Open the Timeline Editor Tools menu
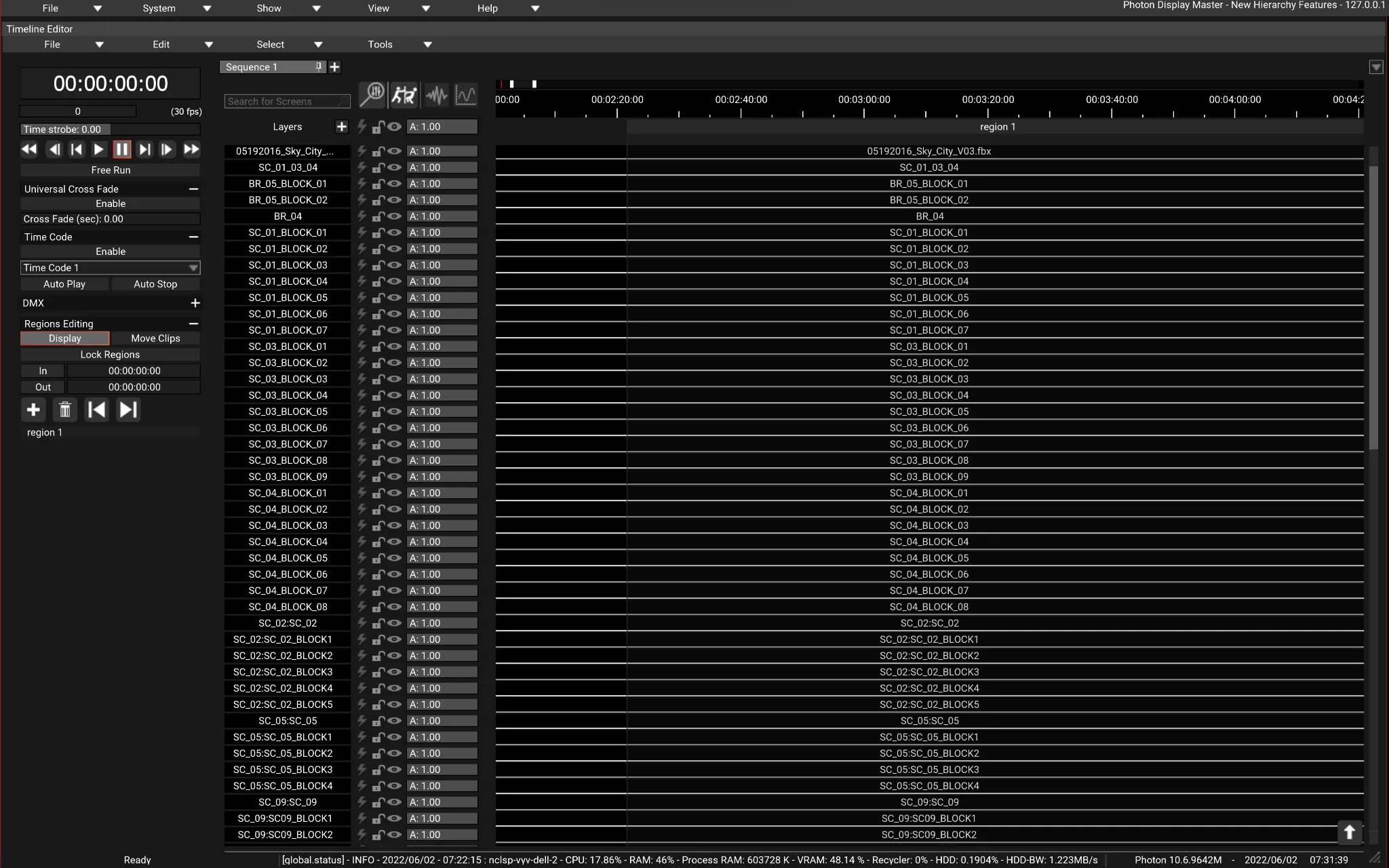This screenshot has height=868, width=1389. (x=399, y=44)
